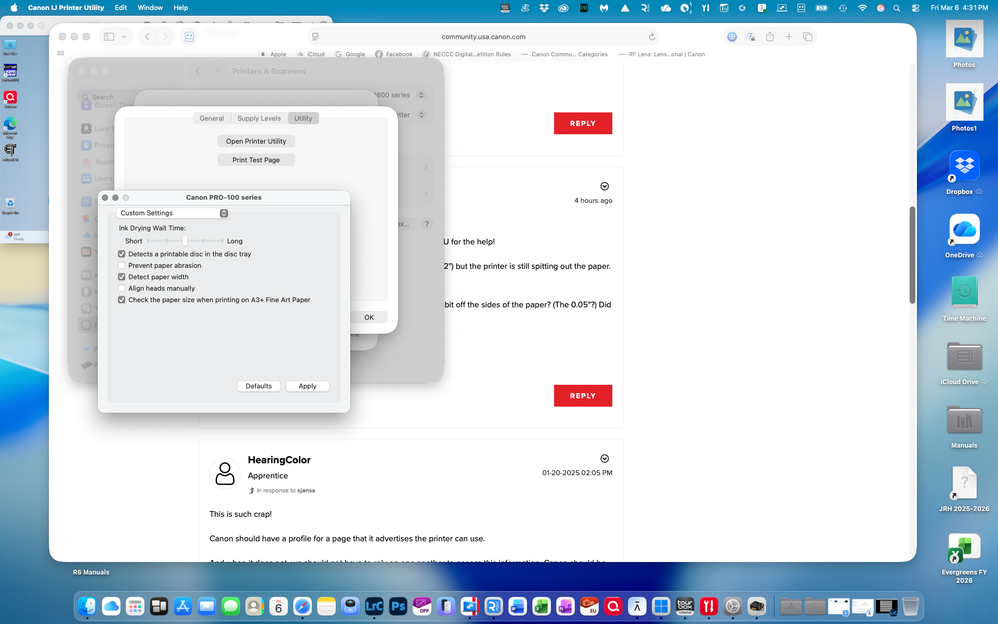
Task: Open the Canon IJ Printer Utility menu
Action: [66, 8]
